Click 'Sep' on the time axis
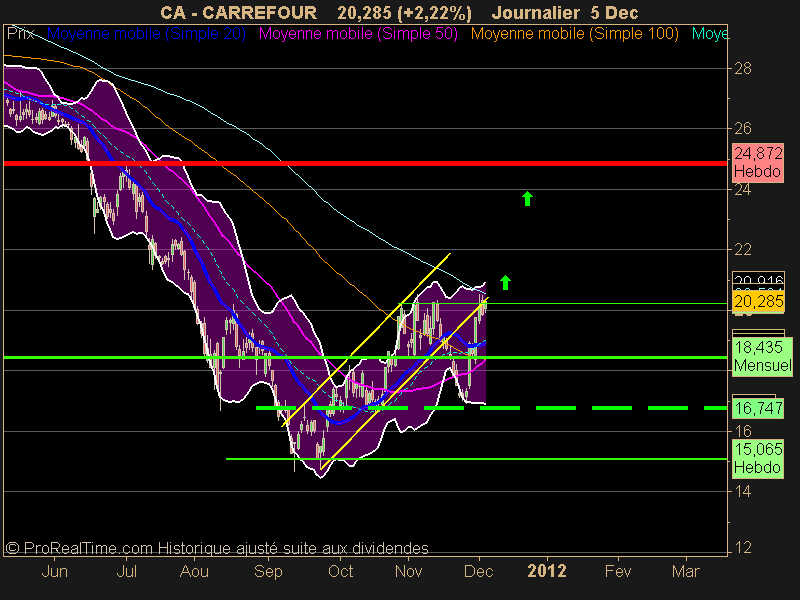The width and height of the screenshot is (800, 600). pyautogui.click(x=268, y=571)
